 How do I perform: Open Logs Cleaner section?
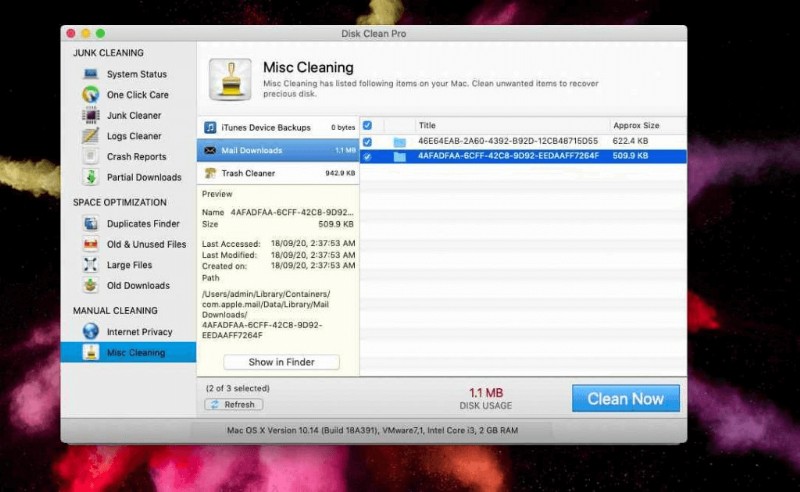(134, 136)
